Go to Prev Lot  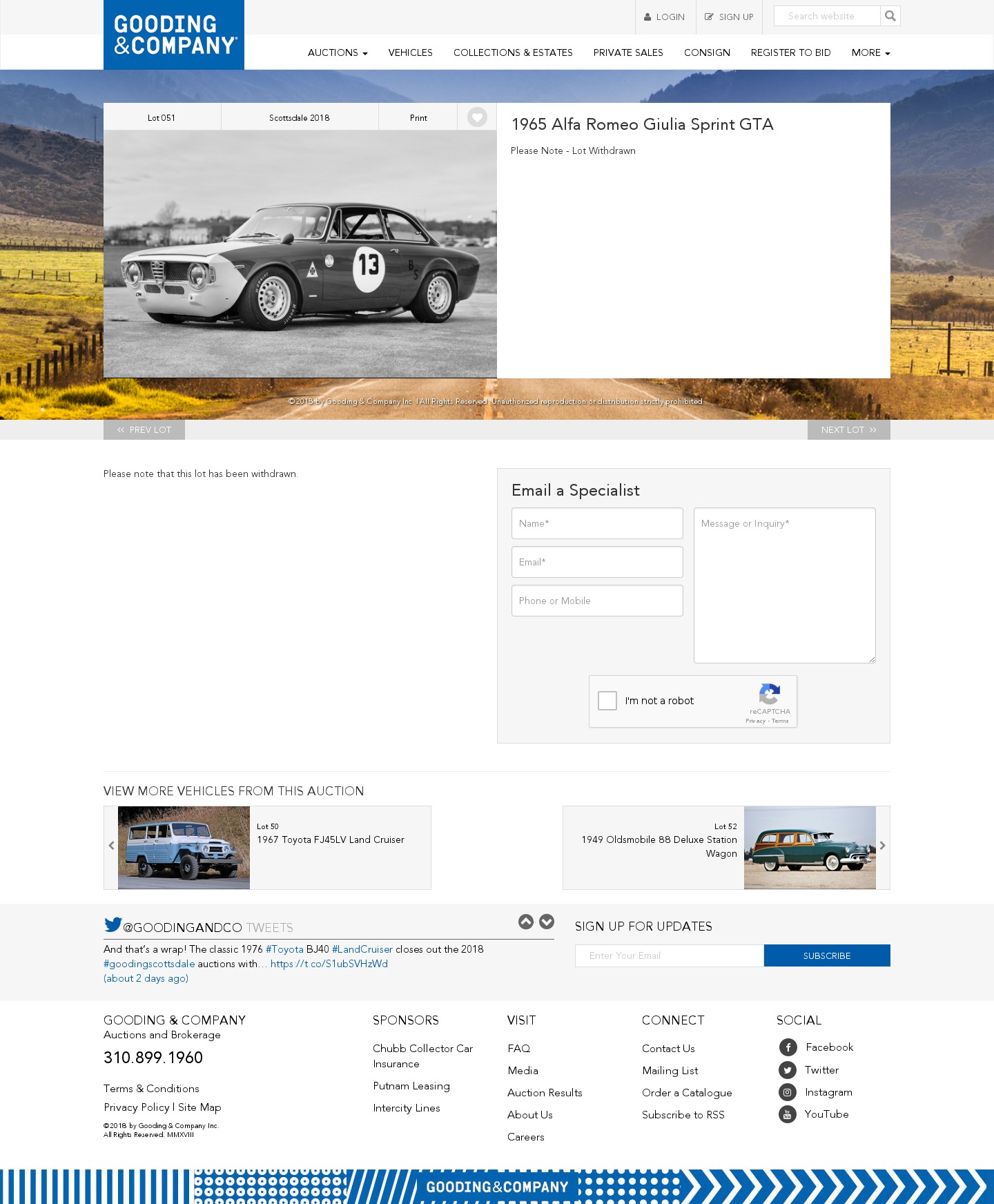click(144, 429)
